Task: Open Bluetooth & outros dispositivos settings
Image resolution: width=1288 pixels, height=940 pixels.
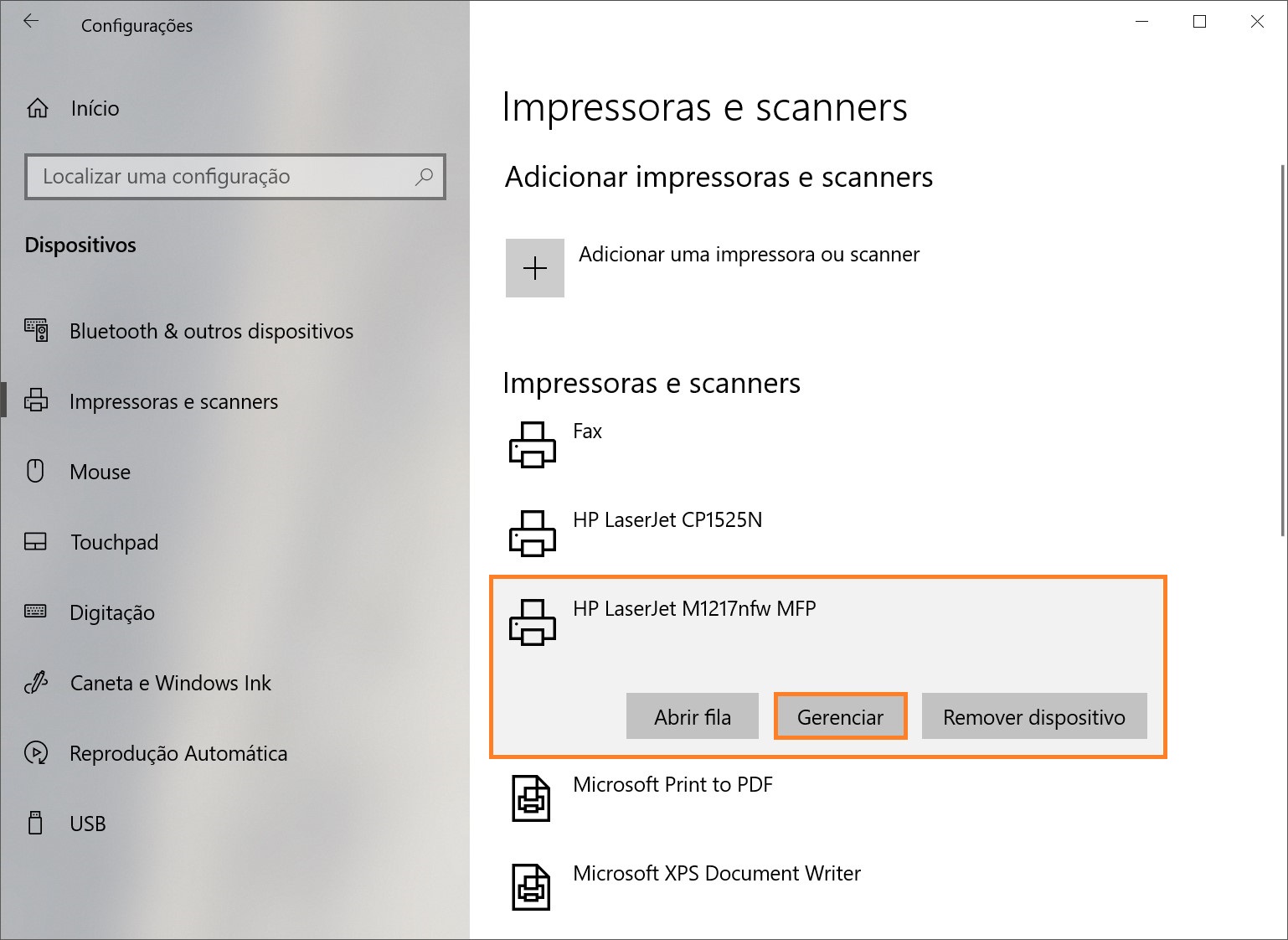Action: pyautogui.click(x=212, y=331)
